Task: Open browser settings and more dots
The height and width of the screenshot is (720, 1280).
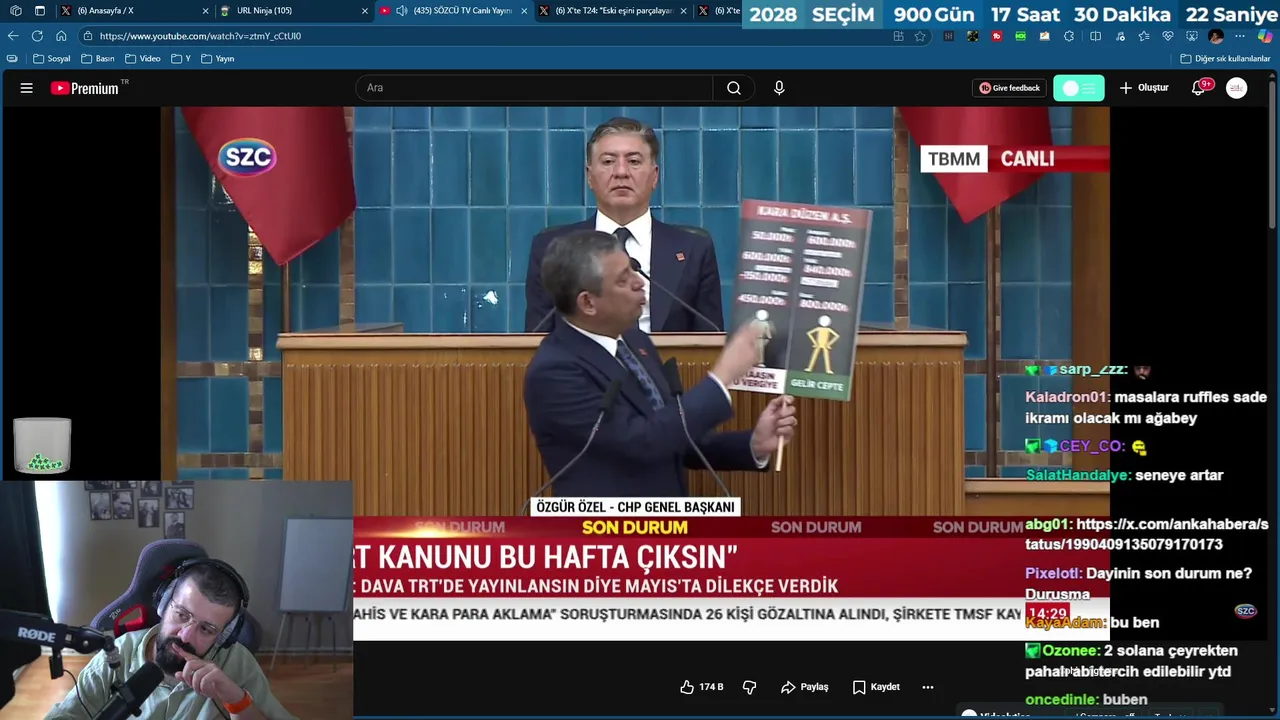Action: (x=1240, y=36)
